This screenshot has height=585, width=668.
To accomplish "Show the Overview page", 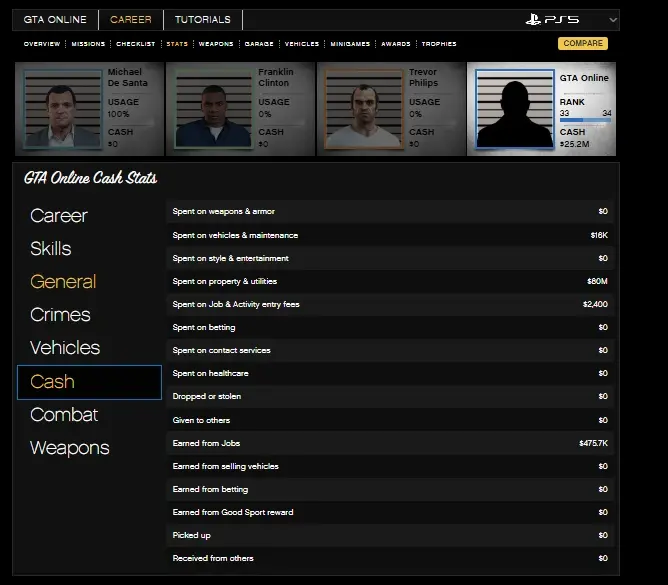I will (x=42, y=44).
